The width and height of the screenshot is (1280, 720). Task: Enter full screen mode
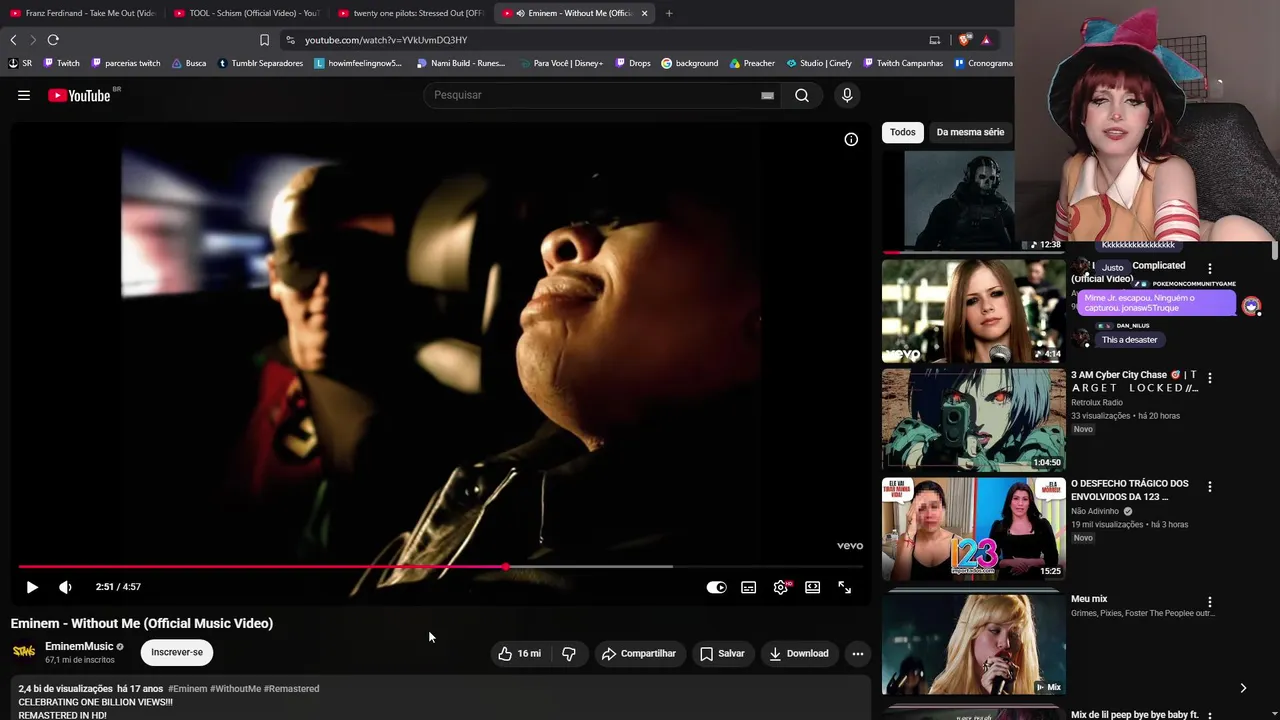(x=845, y=587)
